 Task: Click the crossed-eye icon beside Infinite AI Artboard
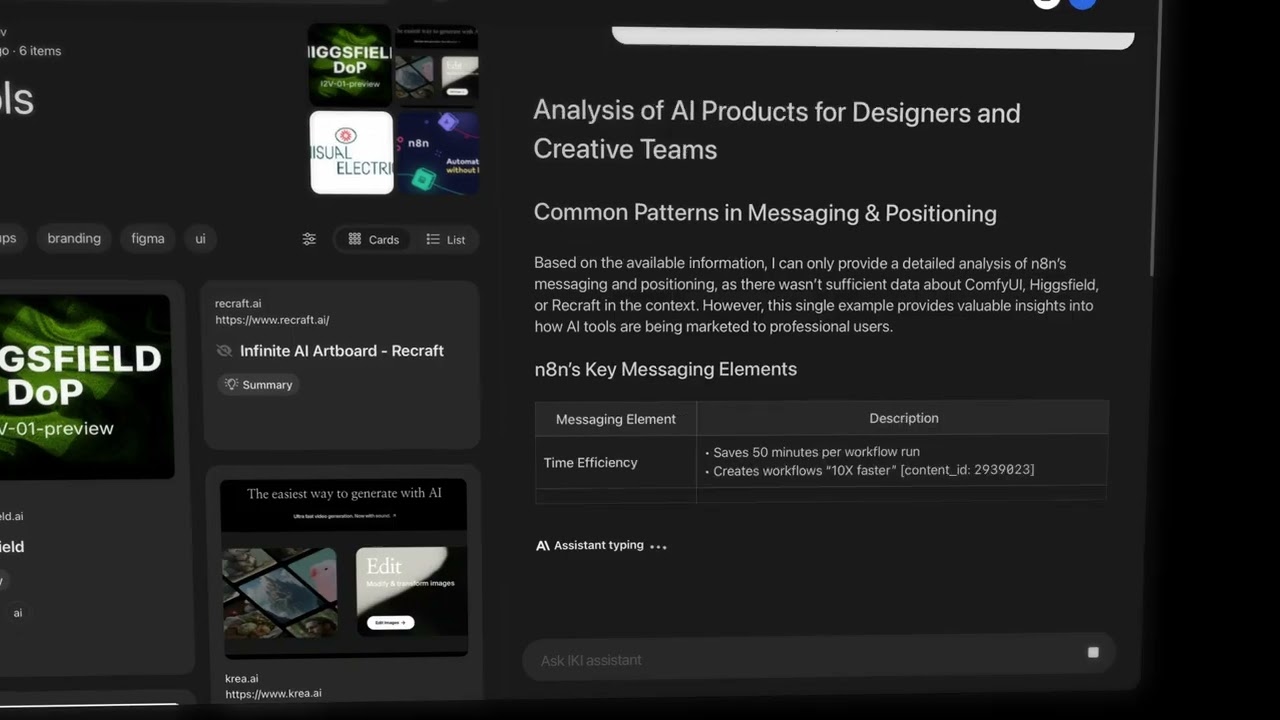pyautogui.click(x=224, y=351)
